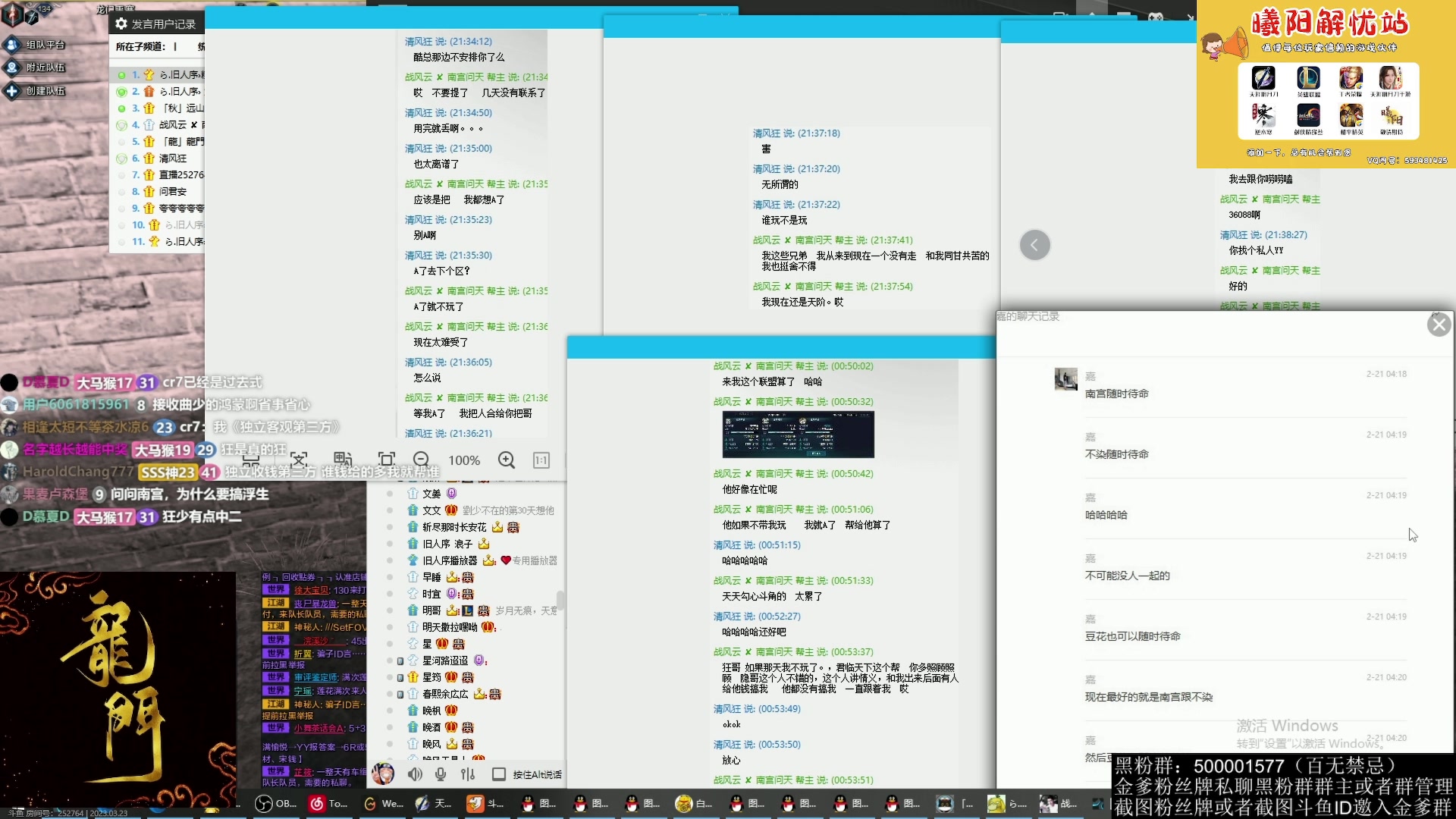Screen dimensions: 1456x819
Task: Expand the 创建队伍 plus entry
Action: coord(12,91)
